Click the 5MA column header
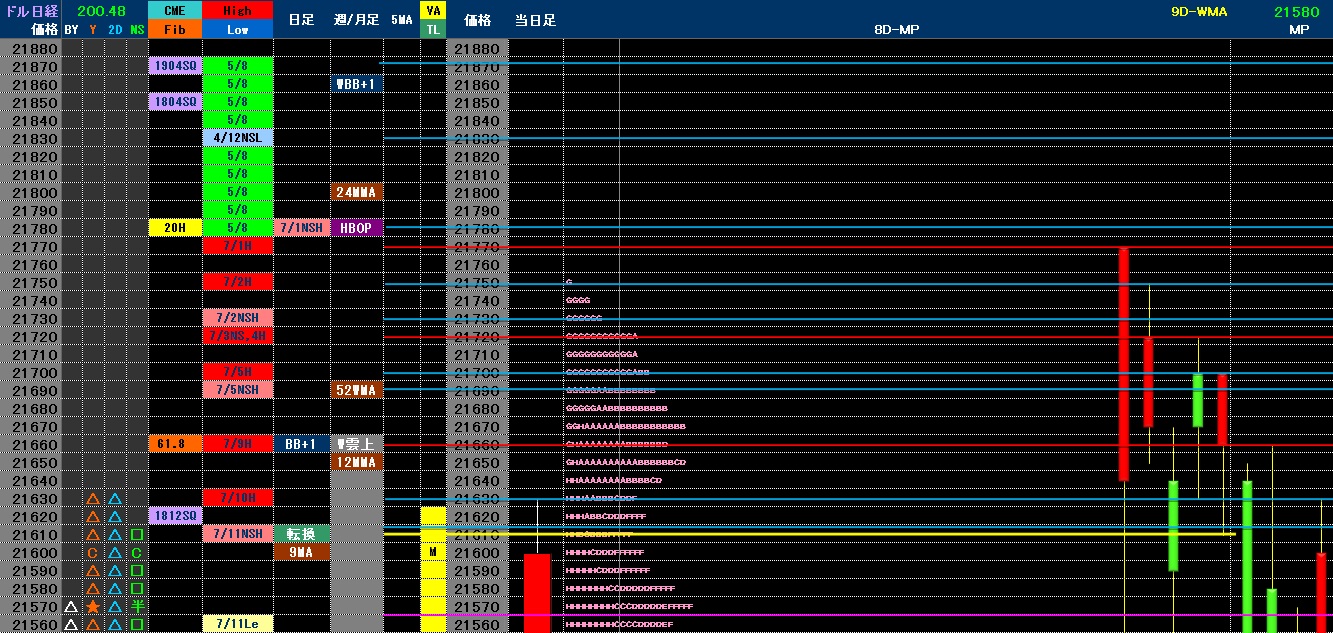1333x633 pixels. pos(401,20)
